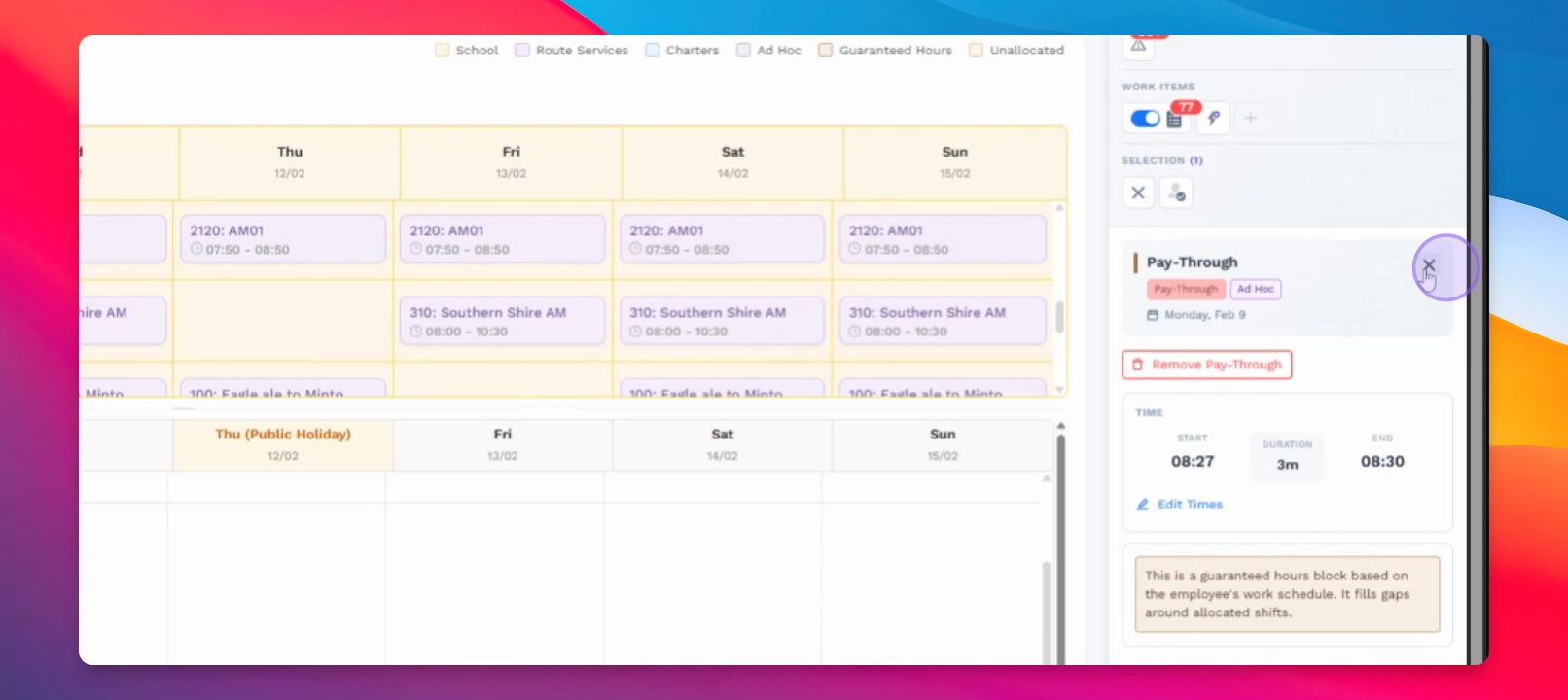
Task: Click the duration value 3m
Action: click(1287, 465)
